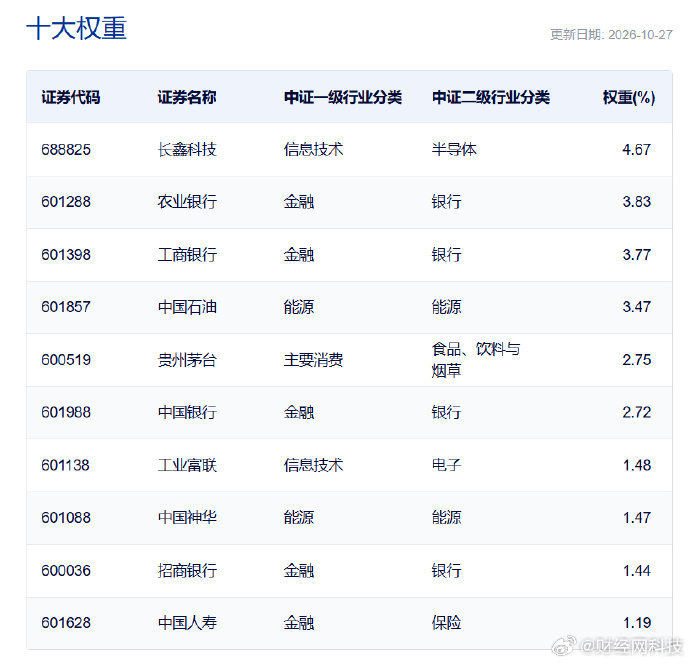
Task: Click the name 工业富联
Action: (187, 465)
